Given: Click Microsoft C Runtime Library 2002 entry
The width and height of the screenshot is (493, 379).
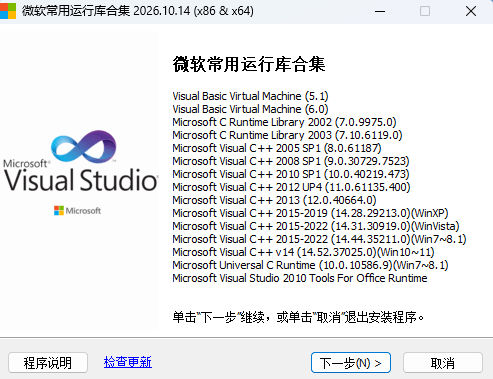Looking at the screenshot, I should (x=284, y=122).
